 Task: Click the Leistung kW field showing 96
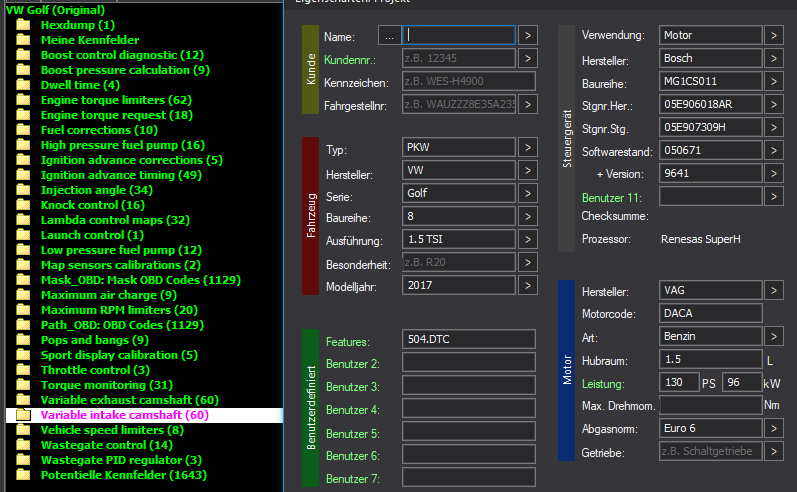[x=742, y=382]
